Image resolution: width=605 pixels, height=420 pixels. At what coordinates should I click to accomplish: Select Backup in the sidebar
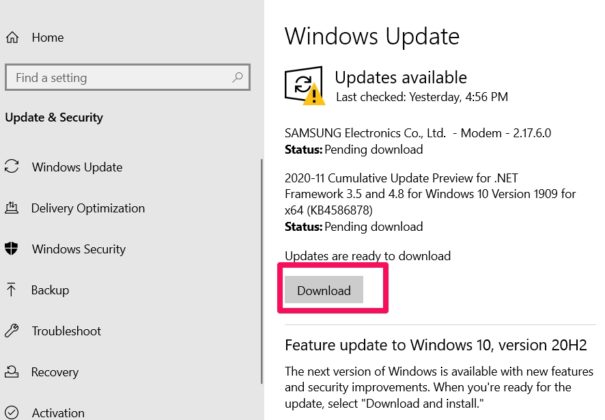pos(50,290)
